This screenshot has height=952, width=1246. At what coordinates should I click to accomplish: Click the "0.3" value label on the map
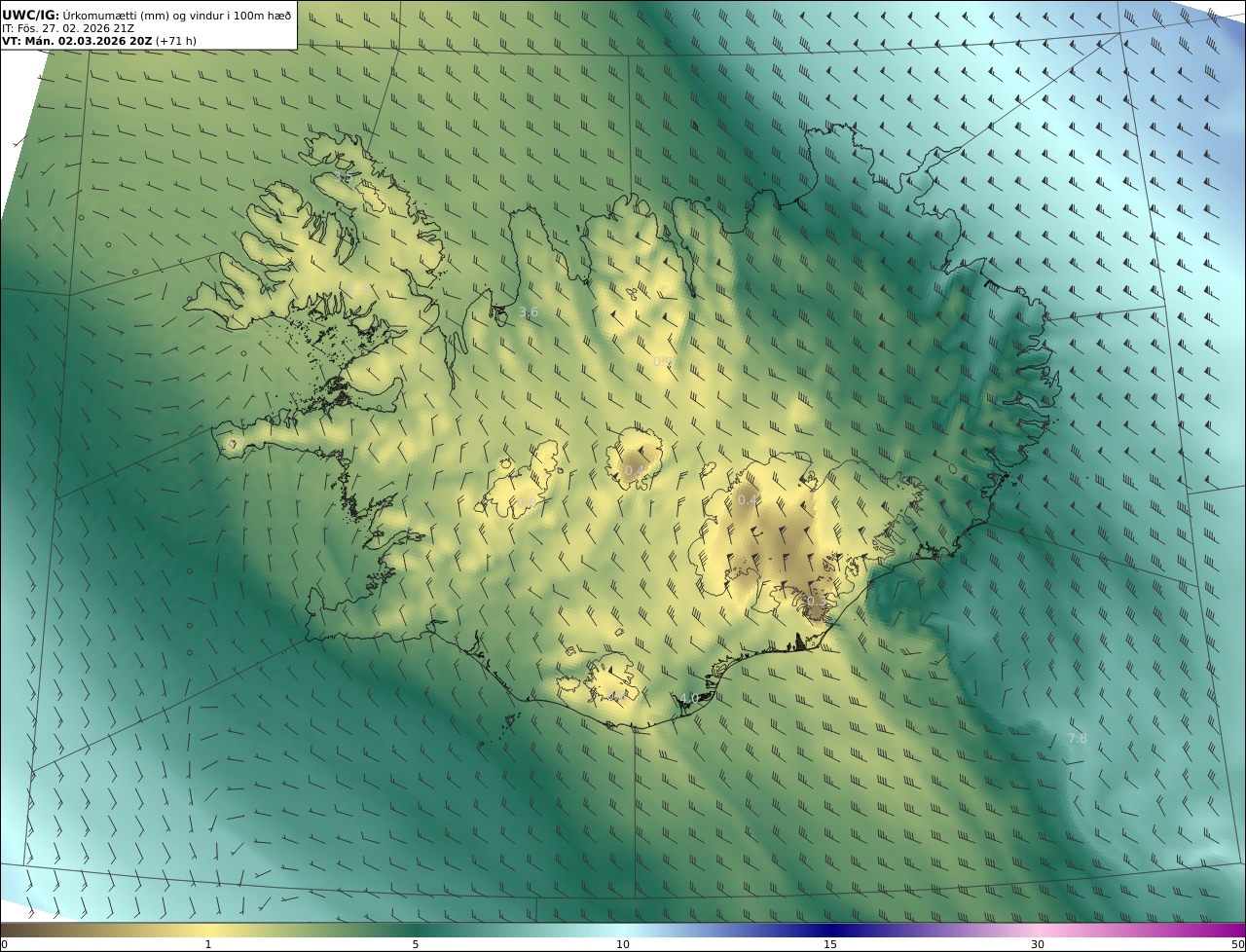(x=815, y=603)
